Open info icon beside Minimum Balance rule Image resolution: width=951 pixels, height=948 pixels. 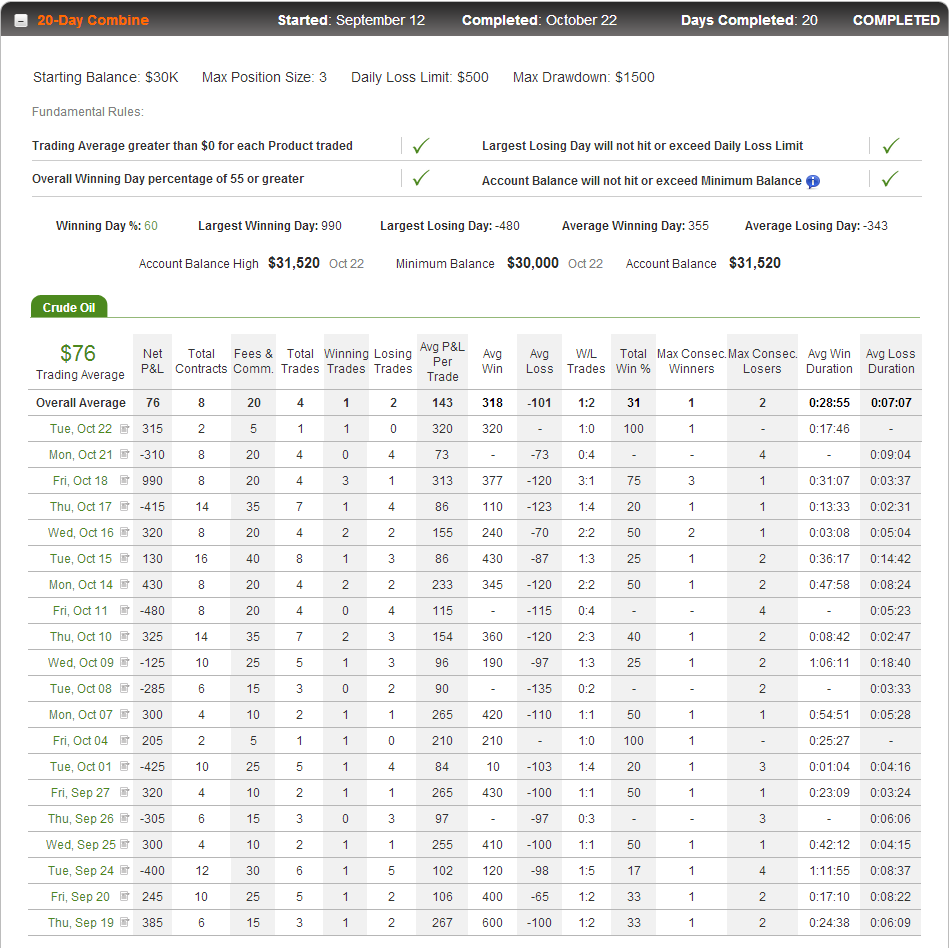813,181
